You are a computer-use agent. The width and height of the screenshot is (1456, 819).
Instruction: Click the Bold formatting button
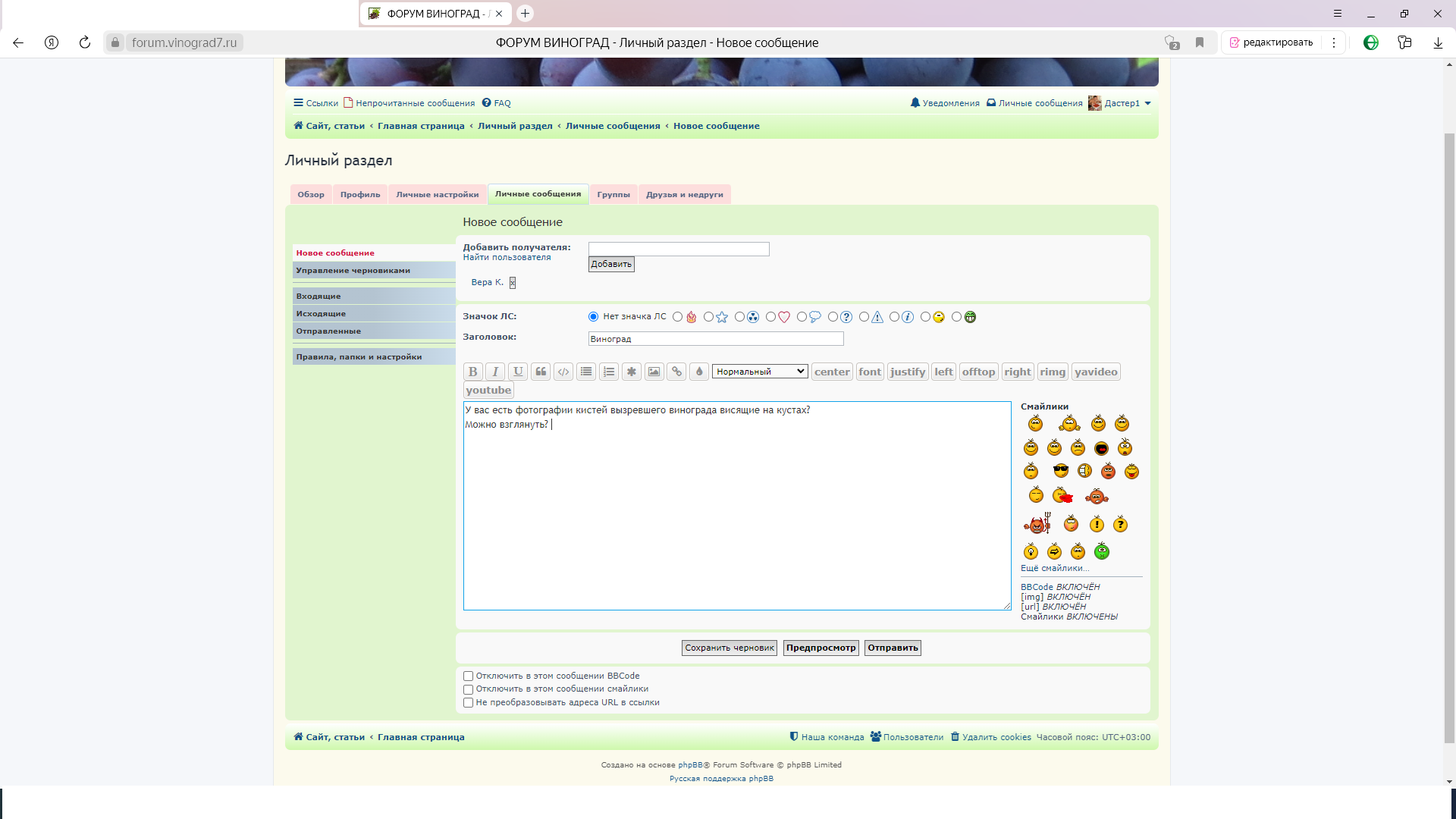tap(472, 372)
